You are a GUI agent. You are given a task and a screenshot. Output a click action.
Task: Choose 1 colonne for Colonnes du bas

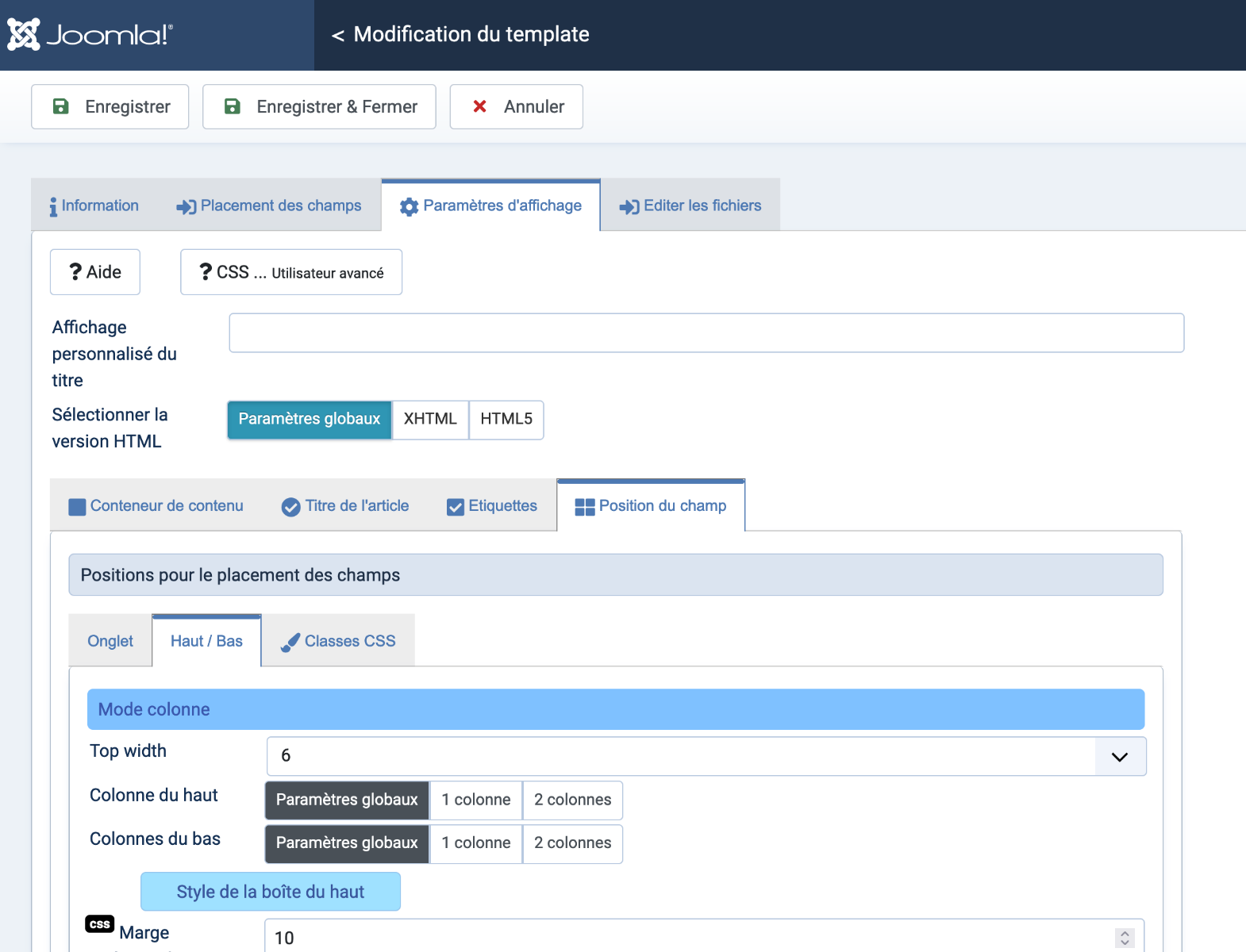click(476, 843)
